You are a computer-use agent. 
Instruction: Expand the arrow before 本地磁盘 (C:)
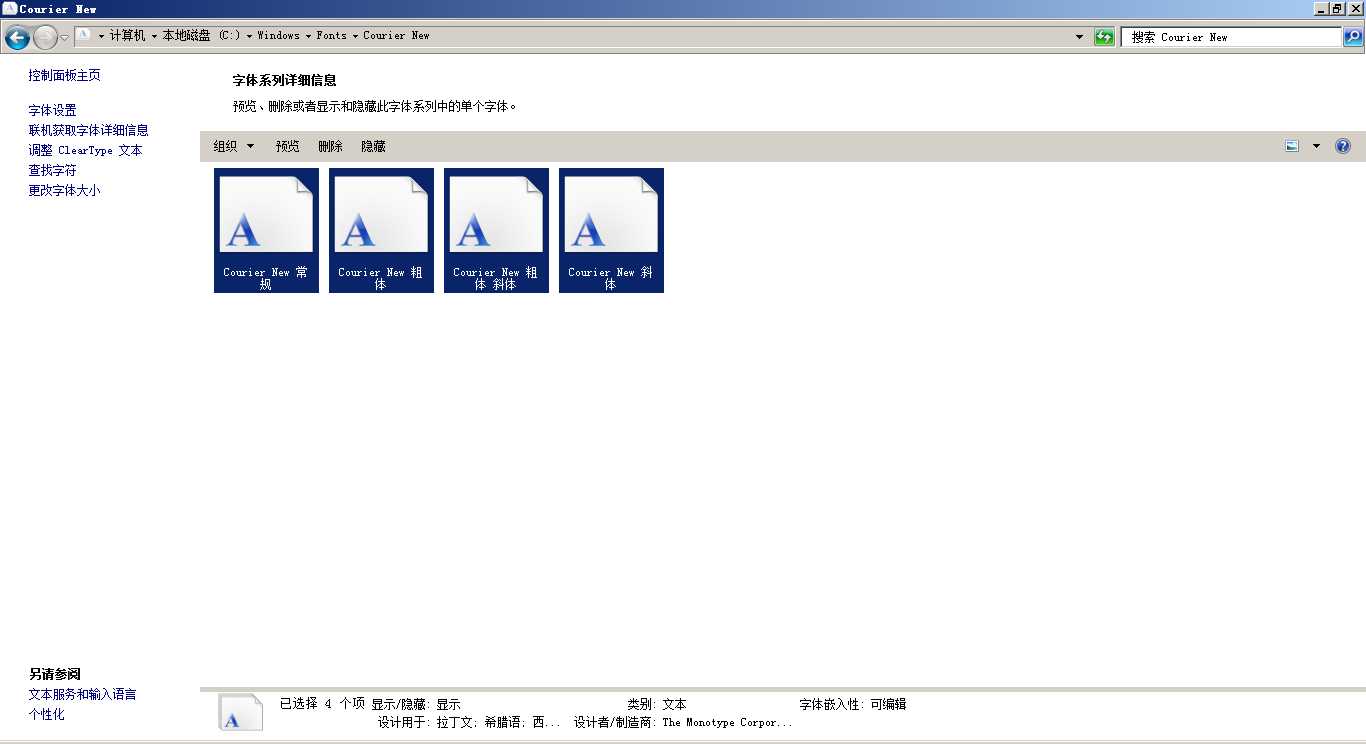tap(155, 36)
